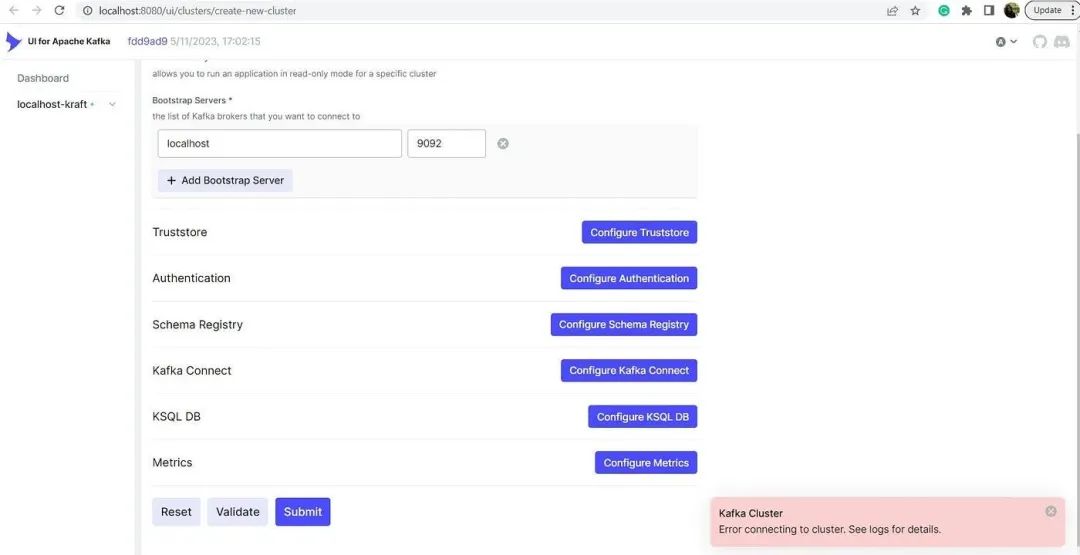1080x555 pixels.
Task: Open the theme selector dropdown
Action: (1006, 41)
